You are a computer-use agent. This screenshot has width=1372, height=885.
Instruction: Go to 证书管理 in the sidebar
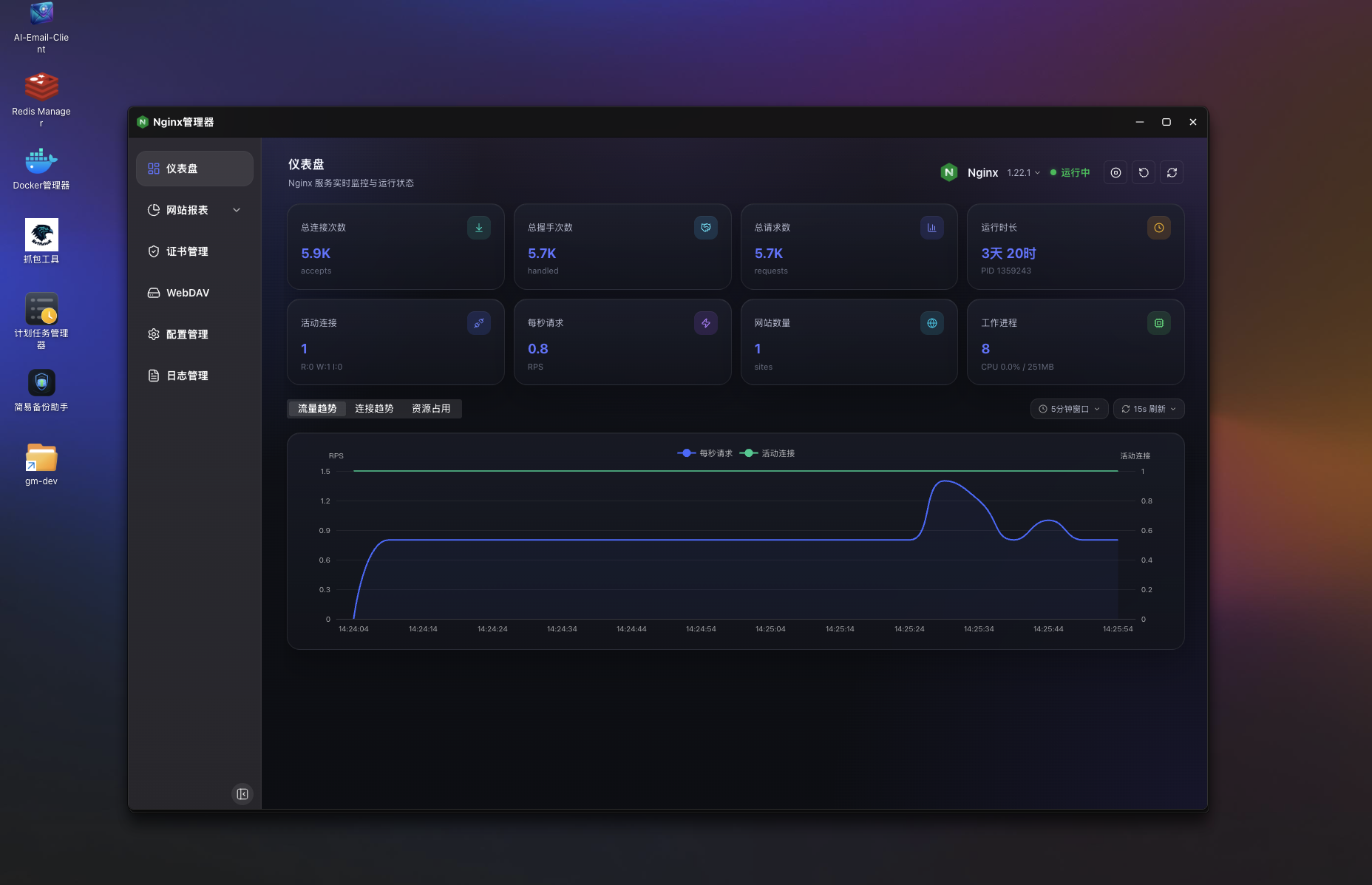194,251
